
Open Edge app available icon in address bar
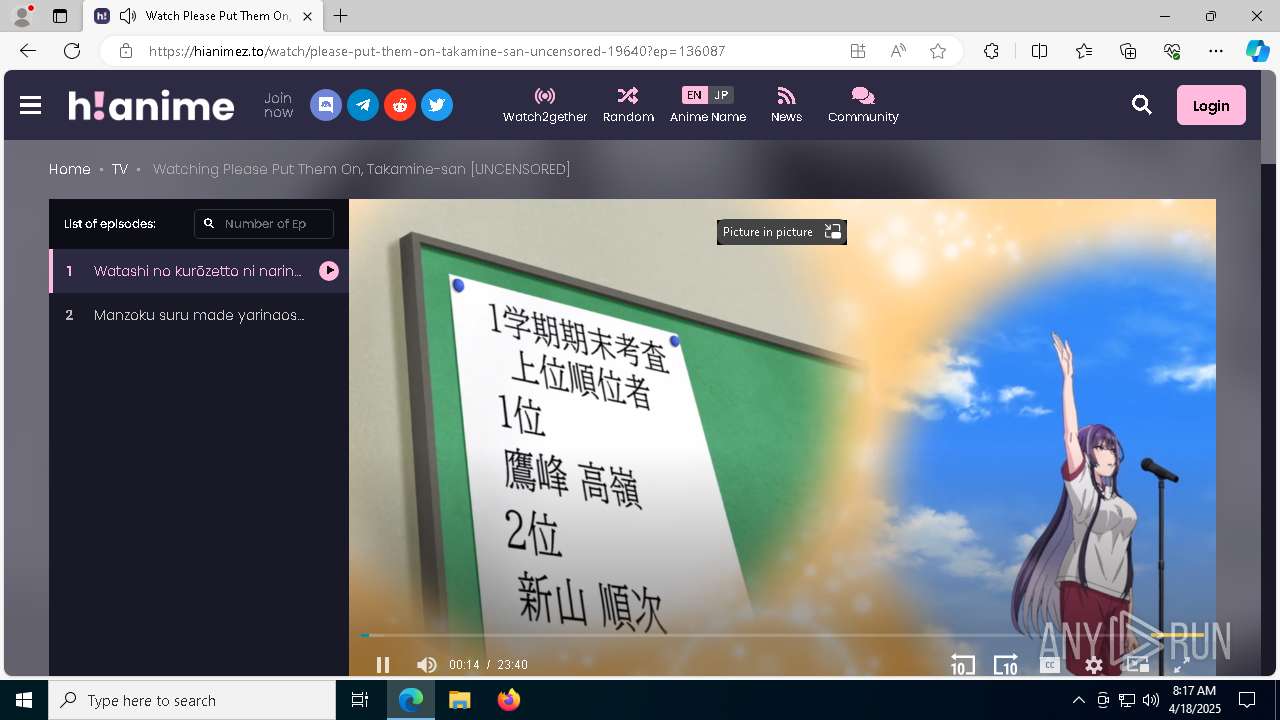[x=858, y=51]
